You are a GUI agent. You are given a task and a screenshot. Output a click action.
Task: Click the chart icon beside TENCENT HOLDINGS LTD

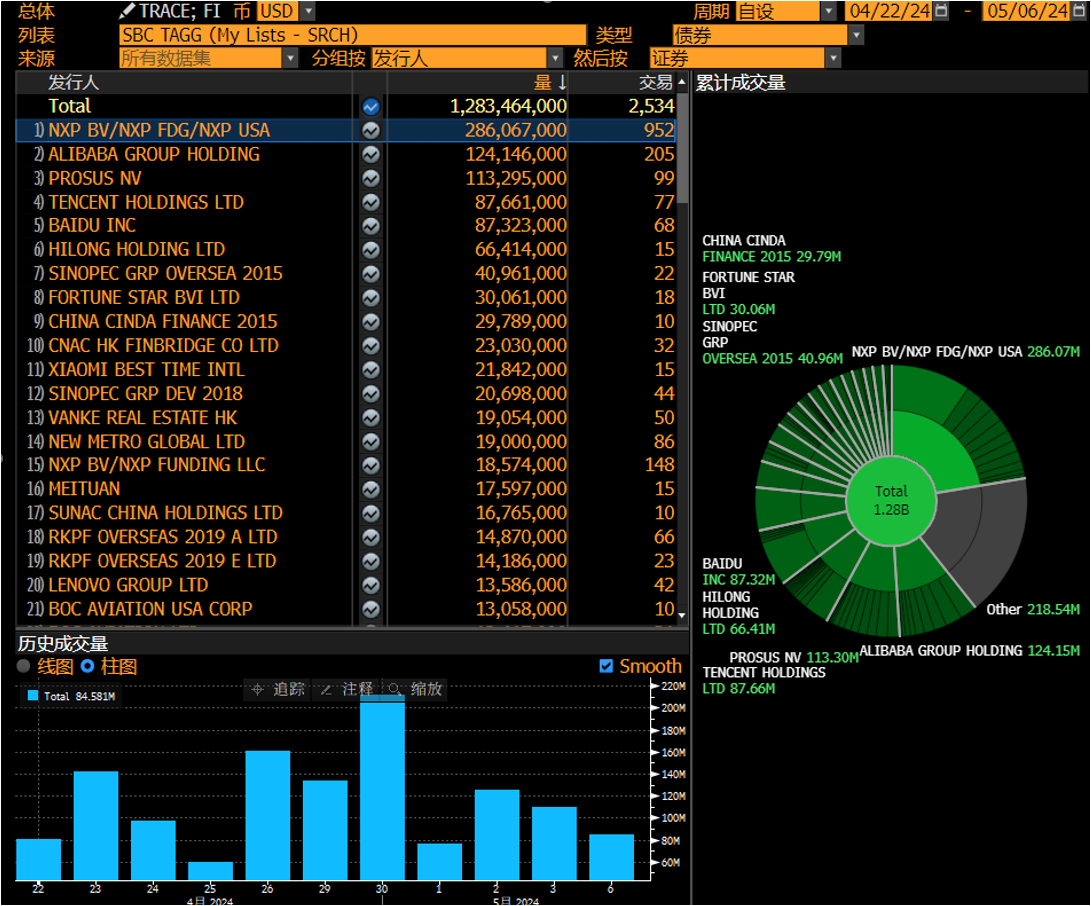click(x=371, y=202)
